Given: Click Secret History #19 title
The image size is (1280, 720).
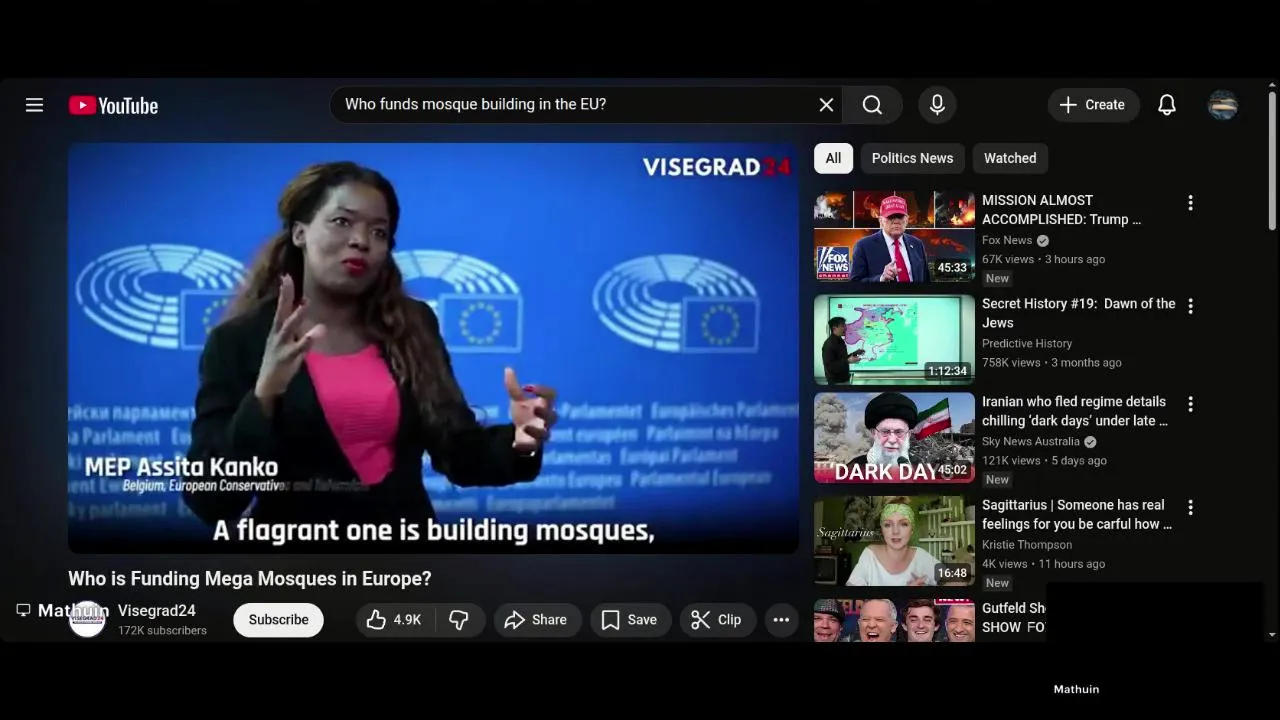Looking at the screenshot, I should 1078,313.
